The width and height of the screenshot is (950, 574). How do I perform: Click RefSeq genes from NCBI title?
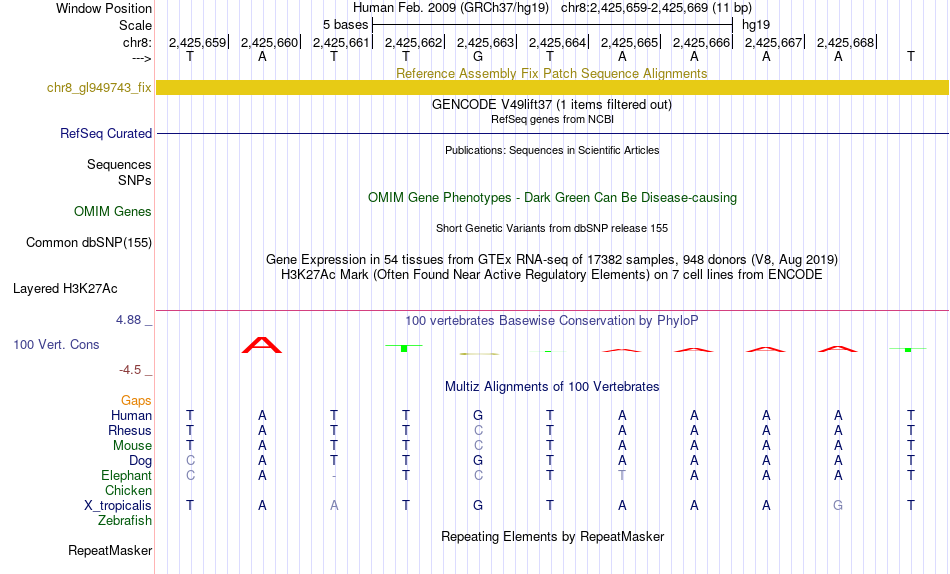[x=552, y=119]
